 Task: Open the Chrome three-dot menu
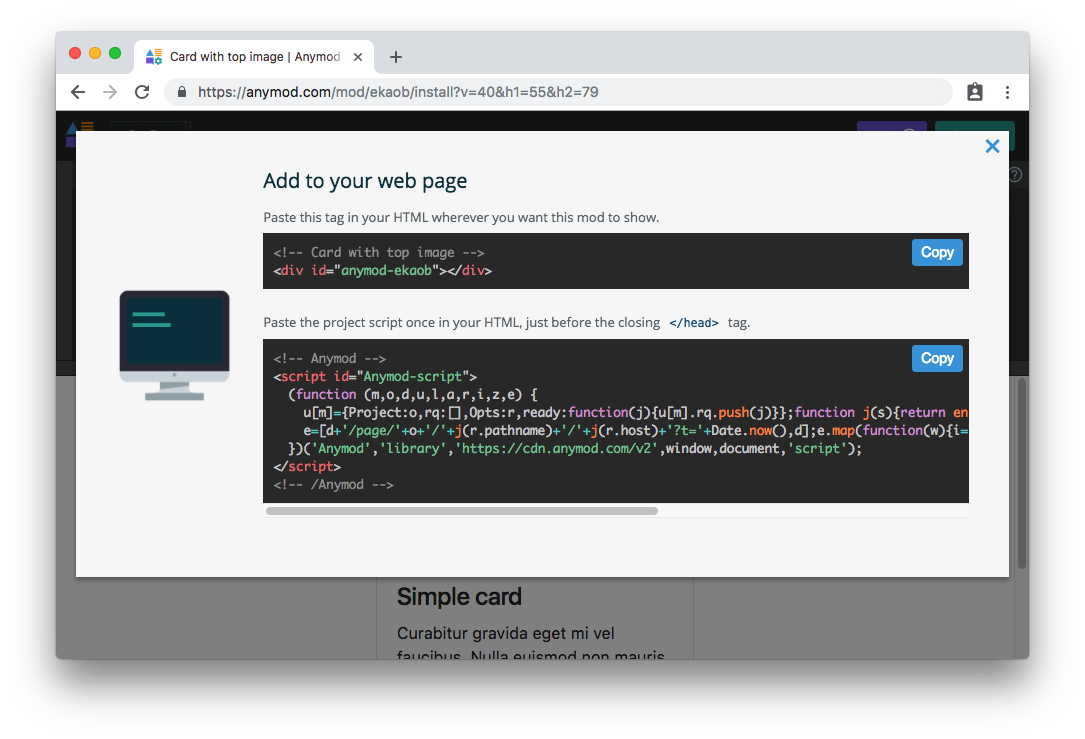tap(1008, 92)
